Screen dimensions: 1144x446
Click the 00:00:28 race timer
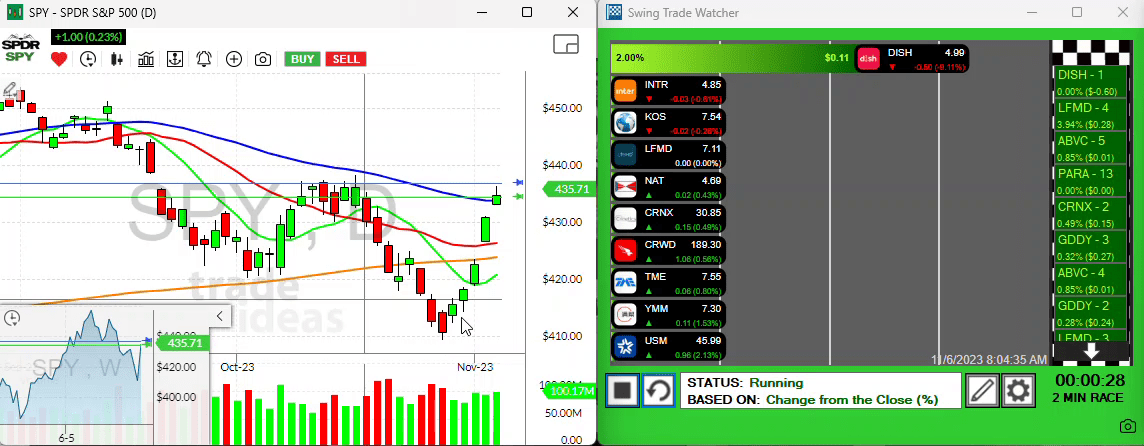(1089, 380)
